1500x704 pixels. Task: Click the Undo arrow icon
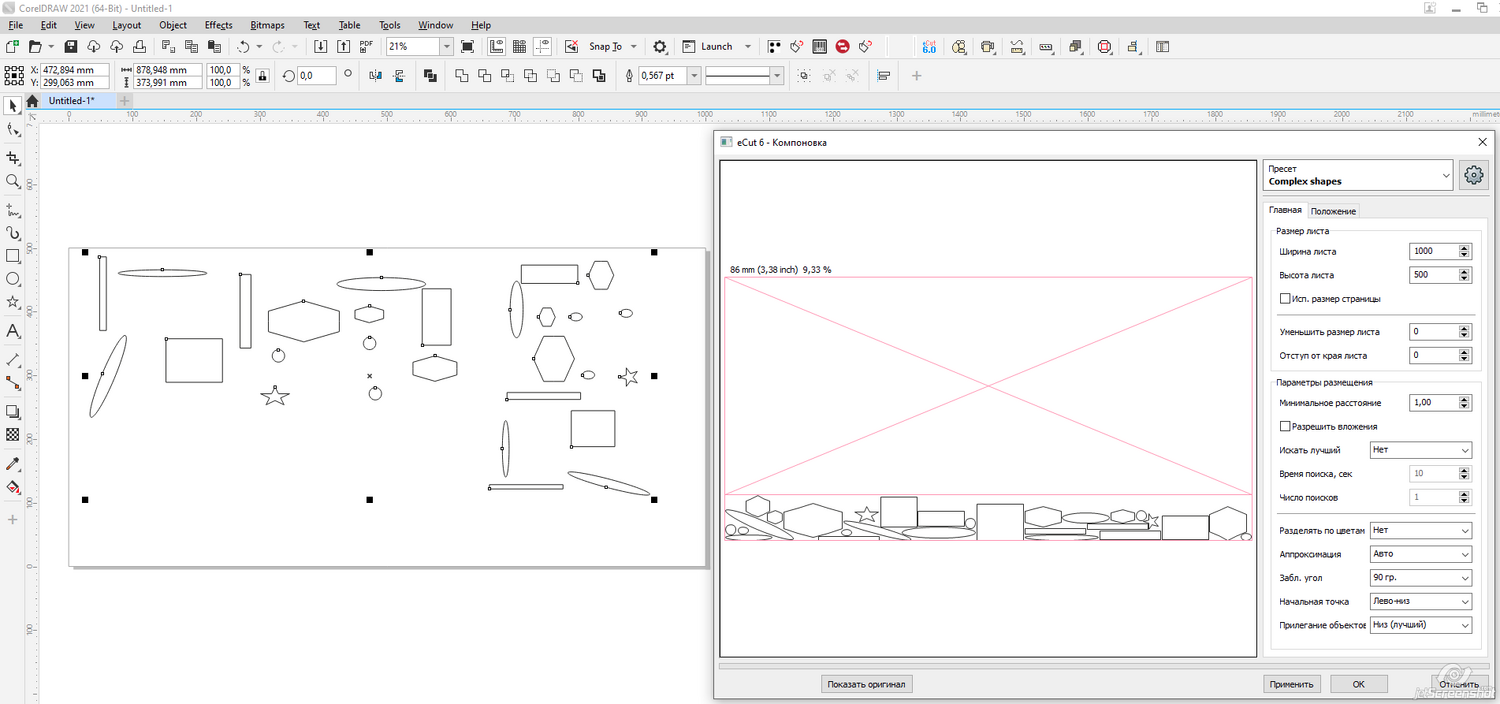click(243, 46)
